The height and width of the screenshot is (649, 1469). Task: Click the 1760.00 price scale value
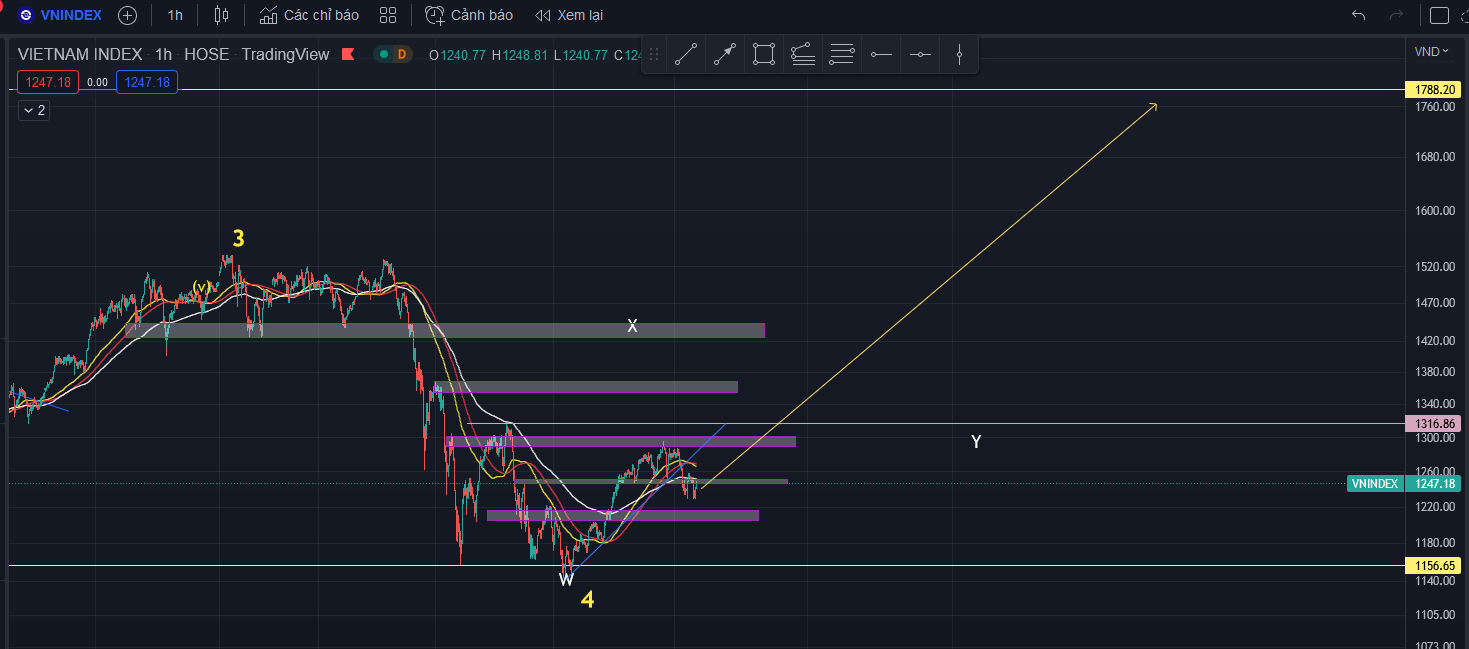pyautogui.click(x=1434, y=107)
